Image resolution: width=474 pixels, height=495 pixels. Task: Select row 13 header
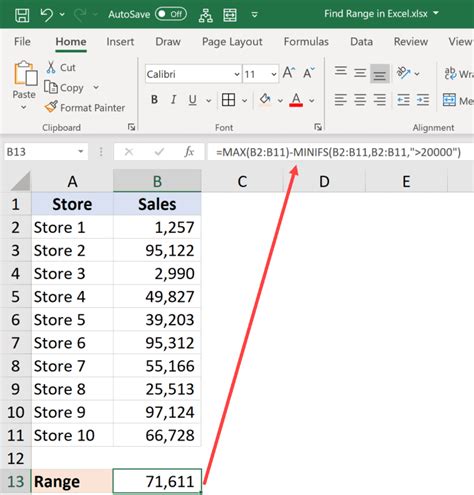[x=15, y=481]
